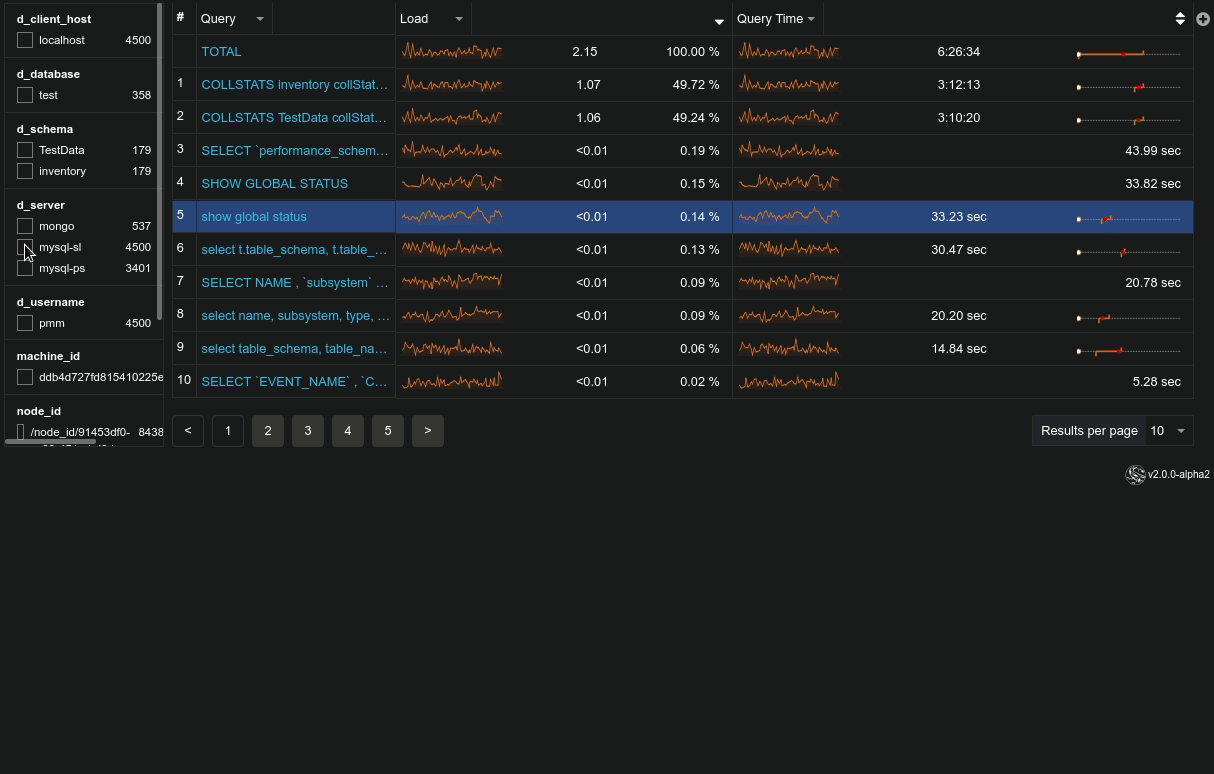Click the row 9 query time sparkline
Screen dimensions: 1214x774
point(788,349)
